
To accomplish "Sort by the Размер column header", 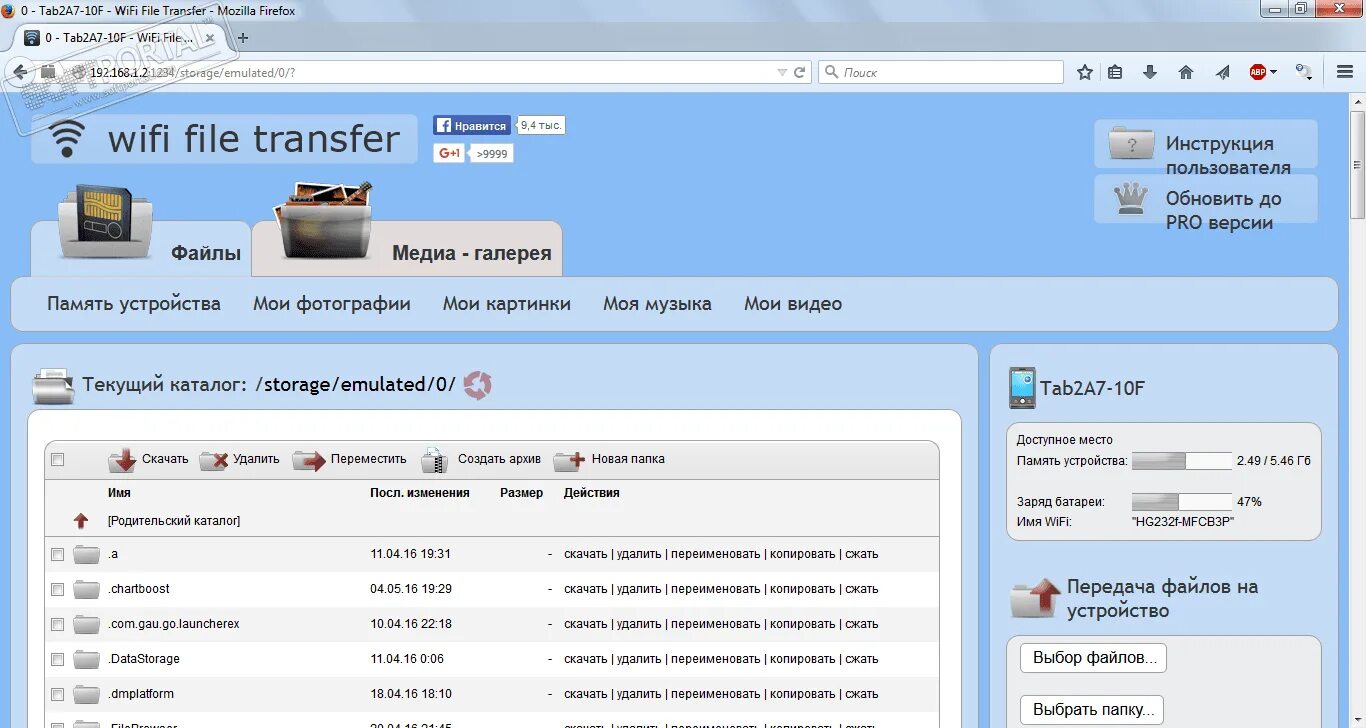I will [x=522, y=493].
